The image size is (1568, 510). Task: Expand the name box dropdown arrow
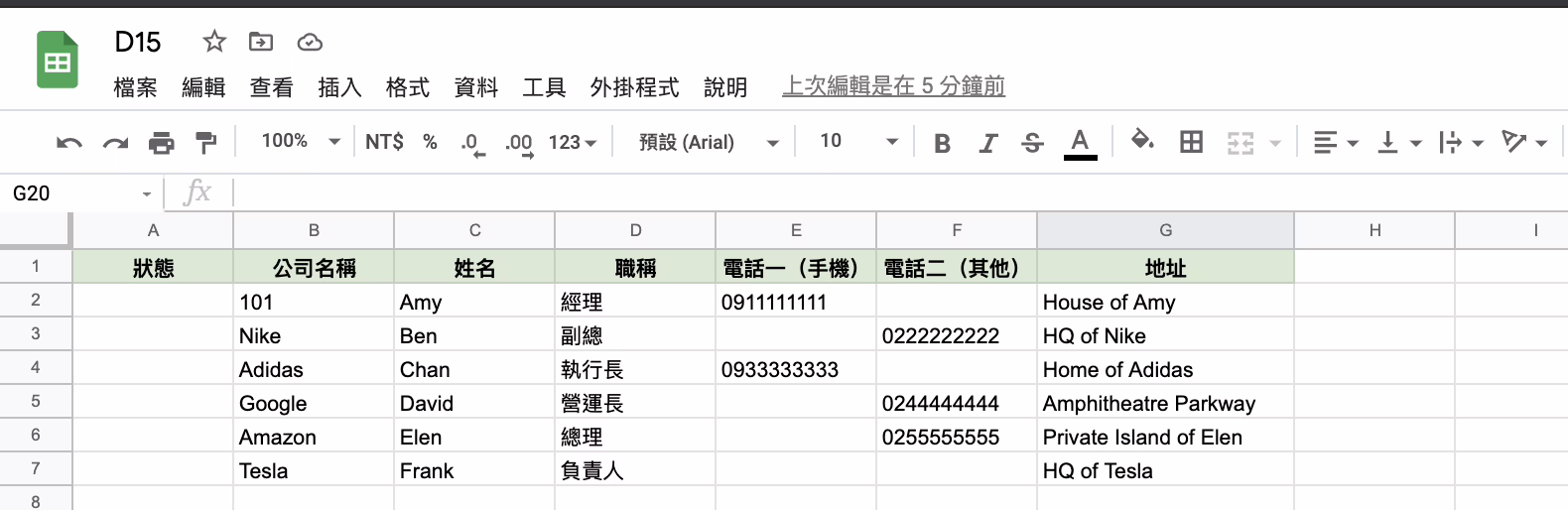147,194
